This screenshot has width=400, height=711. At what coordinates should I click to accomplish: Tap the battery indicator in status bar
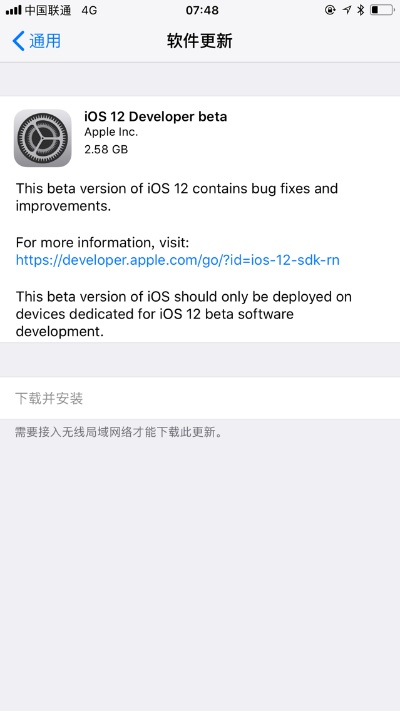[381, 10]
